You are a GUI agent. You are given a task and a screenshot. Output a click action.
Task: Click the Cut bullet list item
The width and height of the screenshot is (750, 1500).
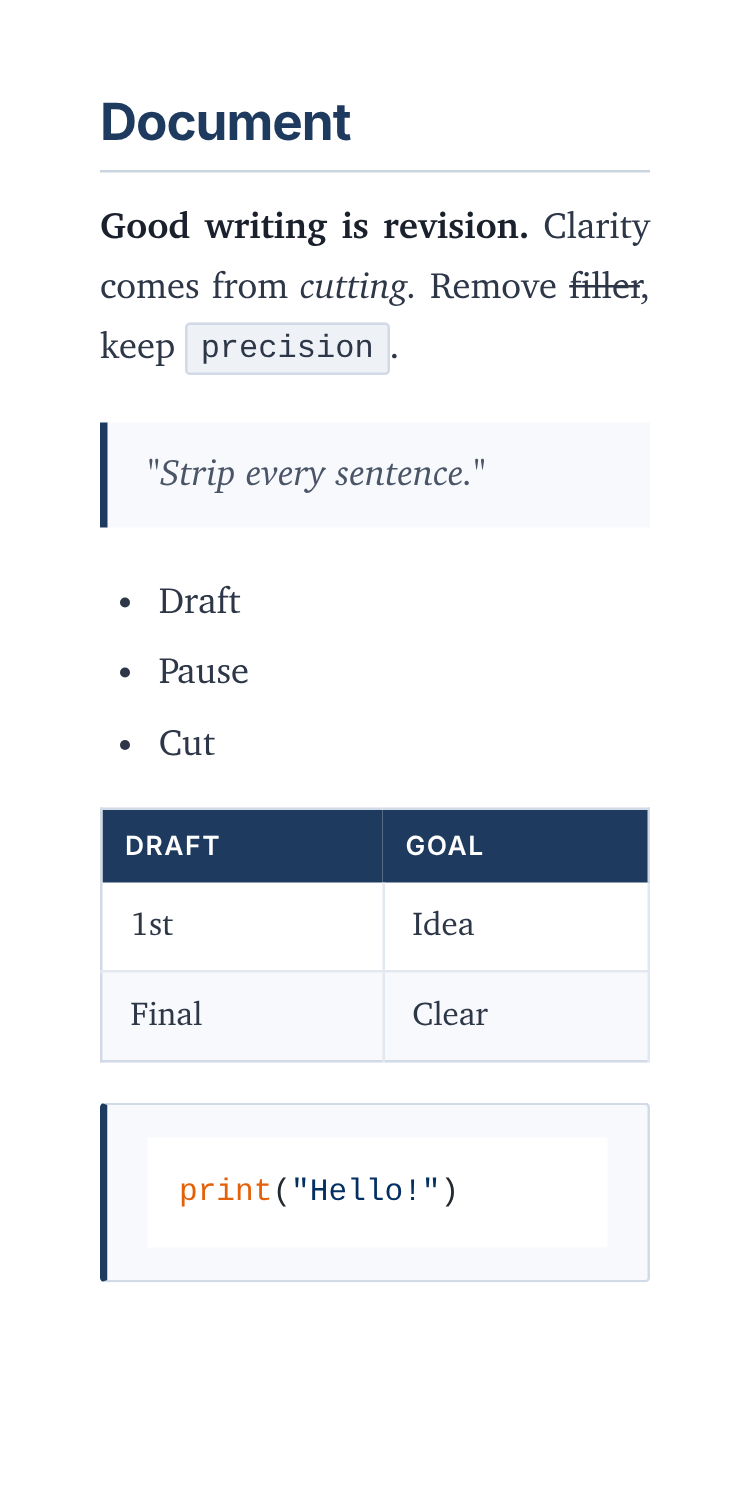pos(186,743)
